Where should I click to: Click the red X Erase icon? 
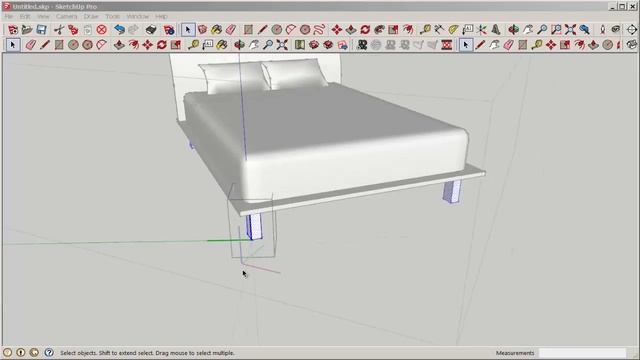click(x=102, y=29)
